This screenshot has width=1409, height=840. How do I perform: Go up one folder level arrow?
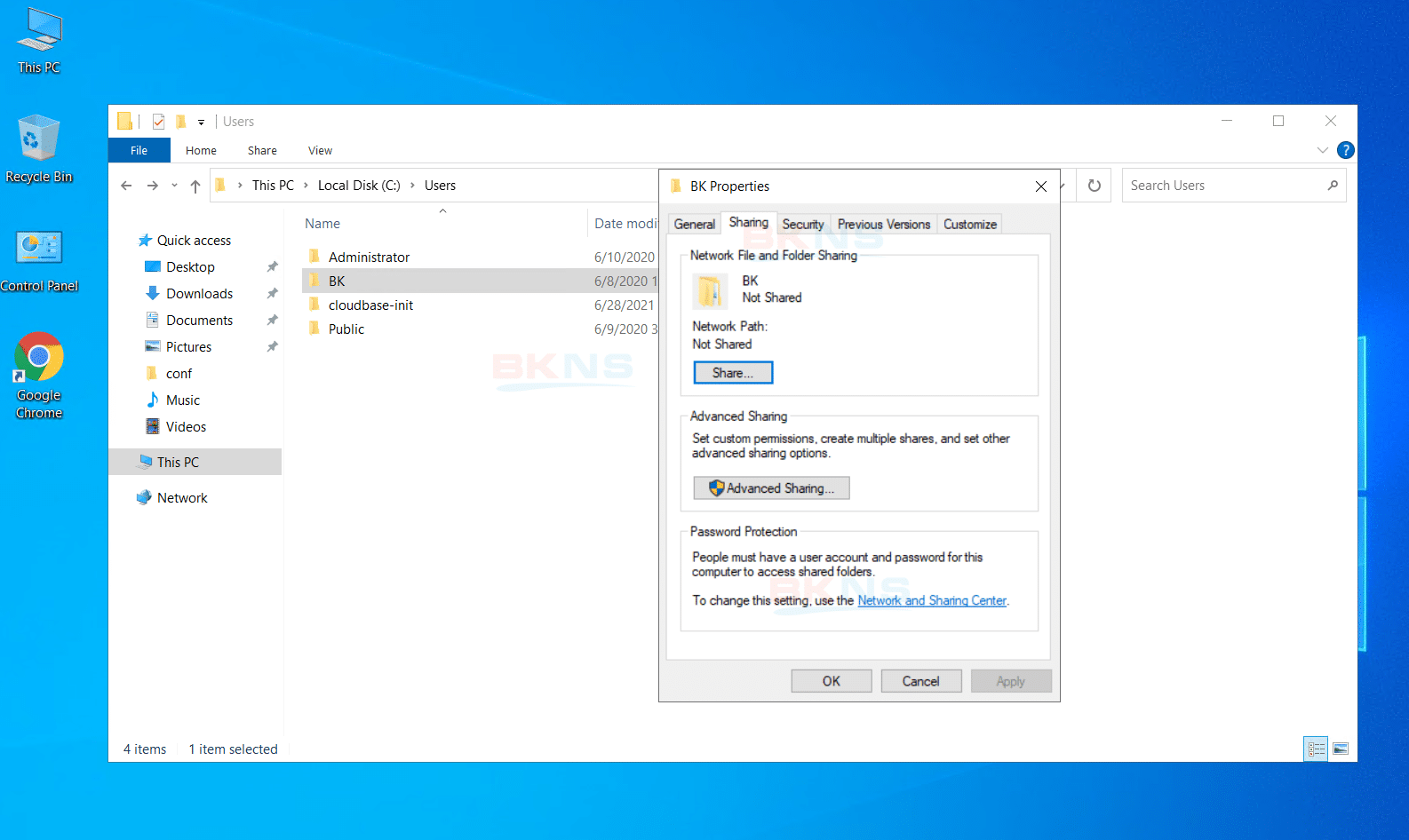(x=195, y=186)
